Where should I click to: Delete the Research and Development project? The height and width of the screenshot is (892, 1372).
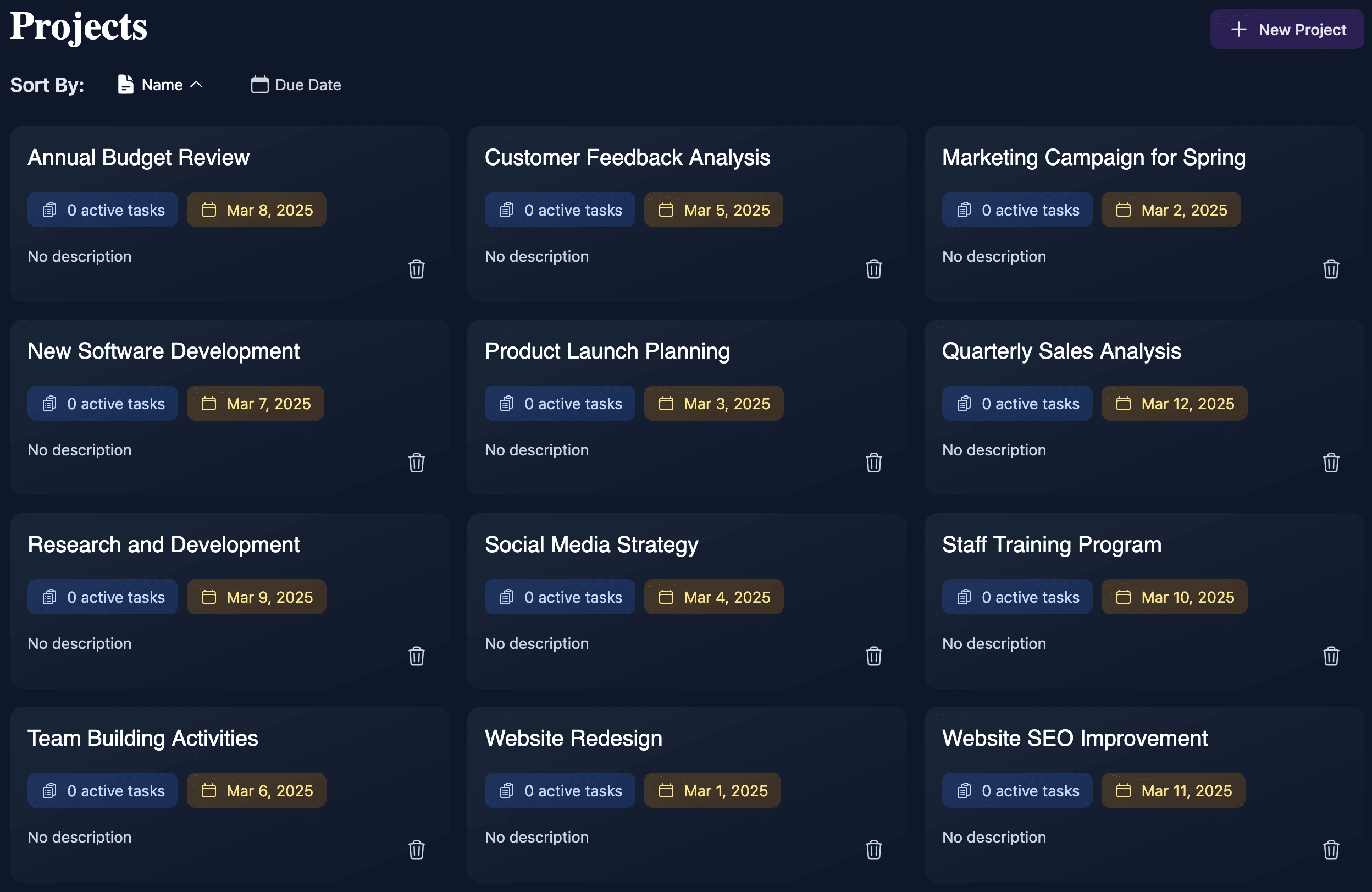pyautogui.click(x=416, y=656)
